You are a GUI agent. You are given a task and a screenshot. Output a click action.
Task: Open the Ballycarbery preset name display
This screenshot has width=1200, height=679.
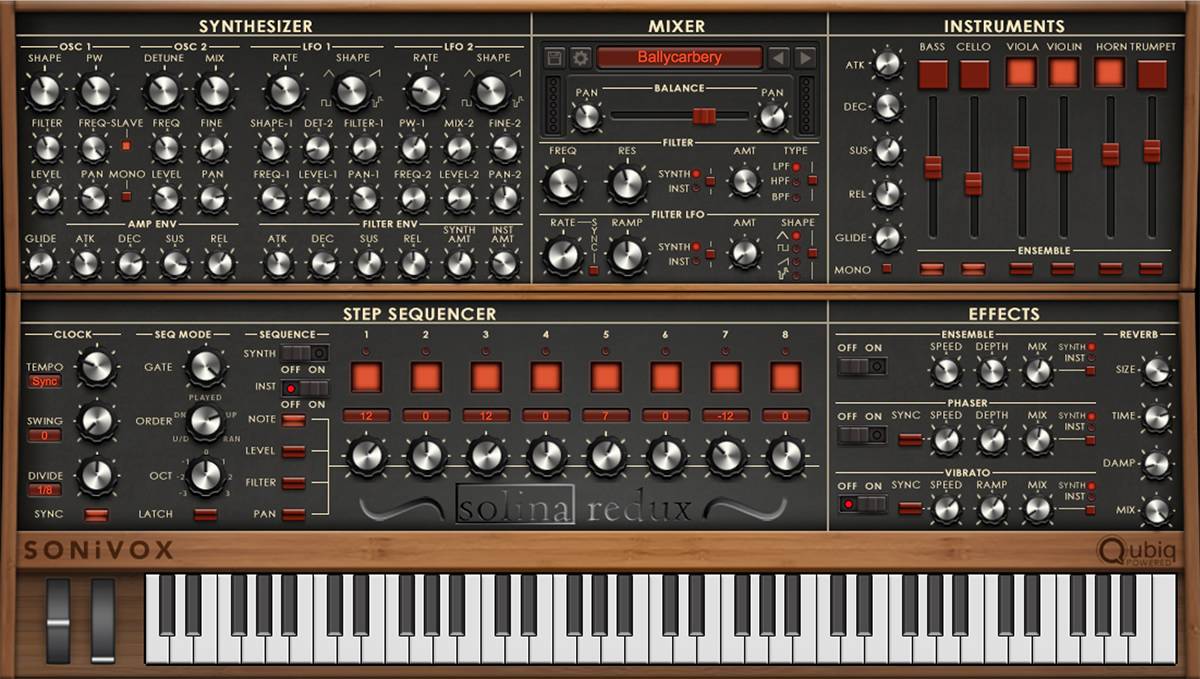point(679,58)
